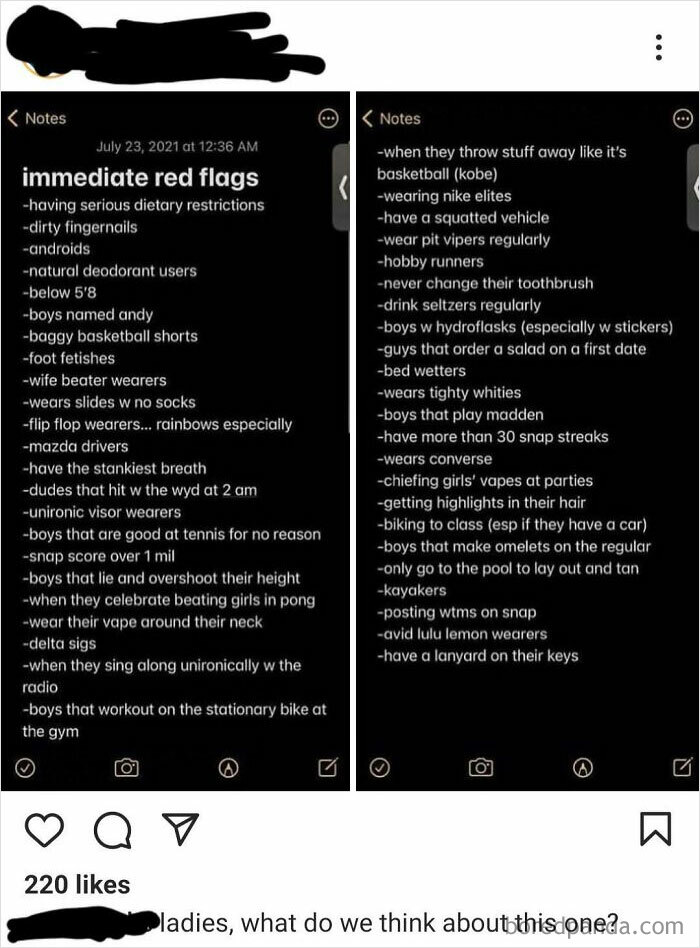The height and width of the screenshot is (948, 700).
Task: Tap the checklist circle icon in the left note
Action: (27, 769)
